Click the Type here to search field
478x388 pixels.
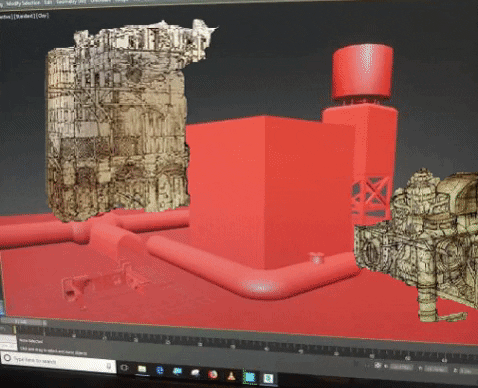58,362
